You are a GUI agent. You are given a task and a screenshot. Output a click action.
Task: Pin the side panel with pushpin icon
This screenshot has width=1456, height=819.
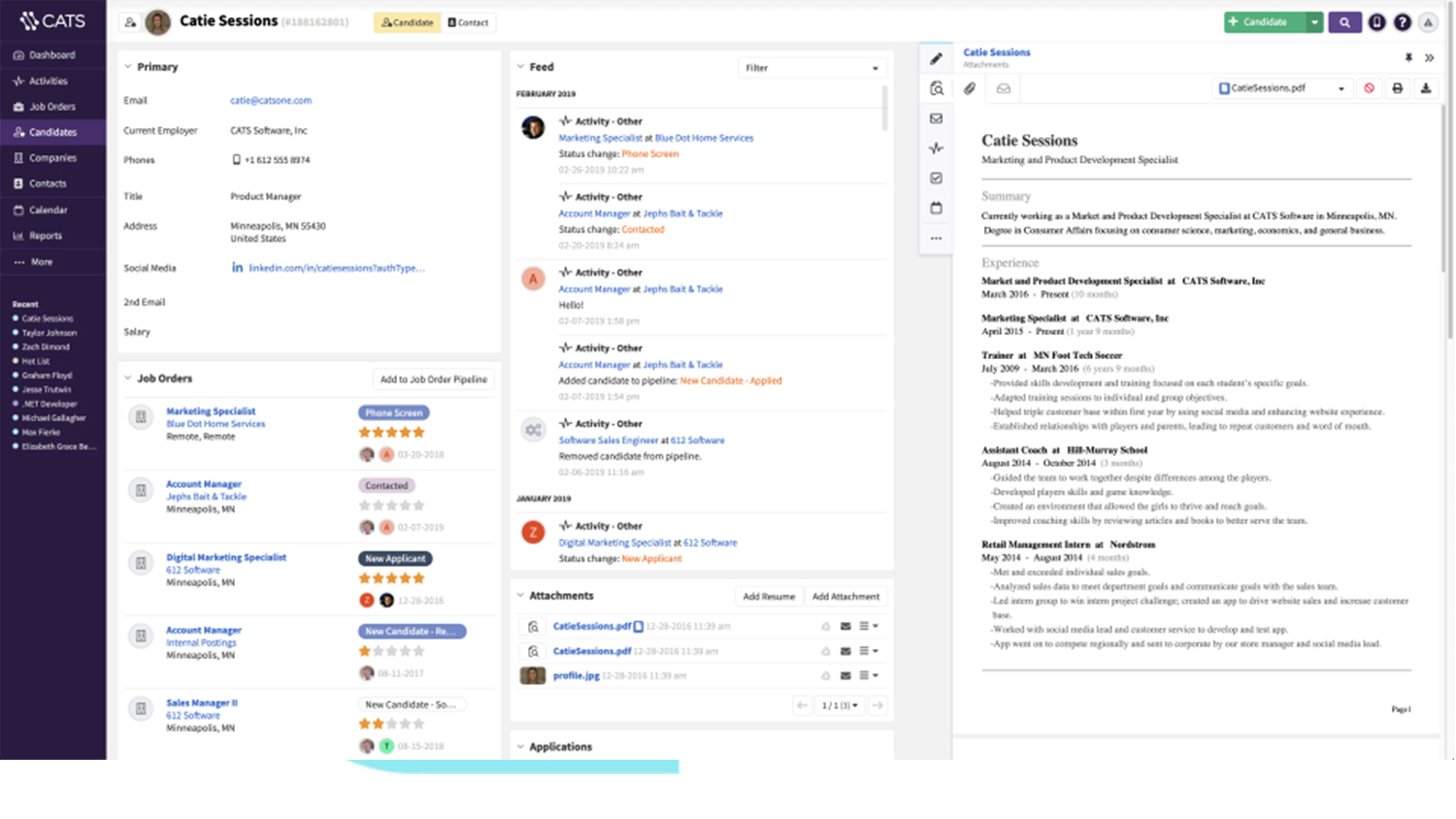1408,58
